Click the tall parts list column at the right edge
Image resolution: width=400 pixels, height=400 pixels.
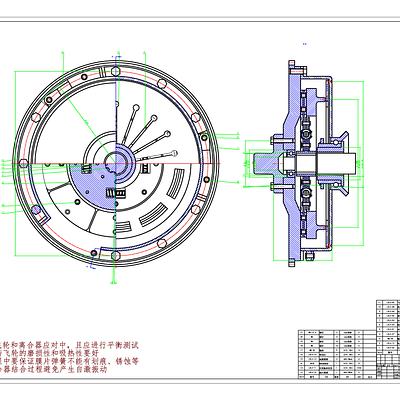[x=388, y=339]
